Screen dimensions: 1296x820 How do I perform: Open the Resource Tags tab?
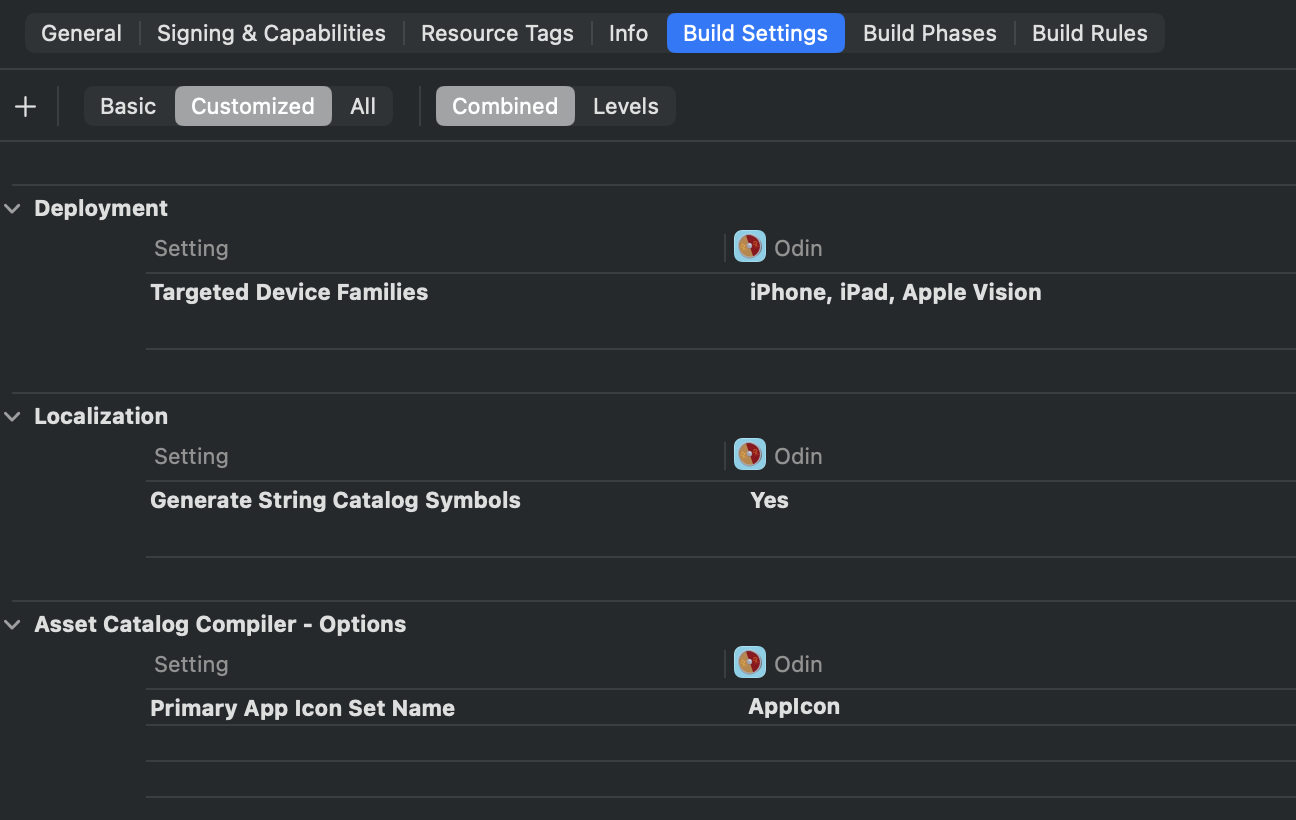[x=497, y=33]
